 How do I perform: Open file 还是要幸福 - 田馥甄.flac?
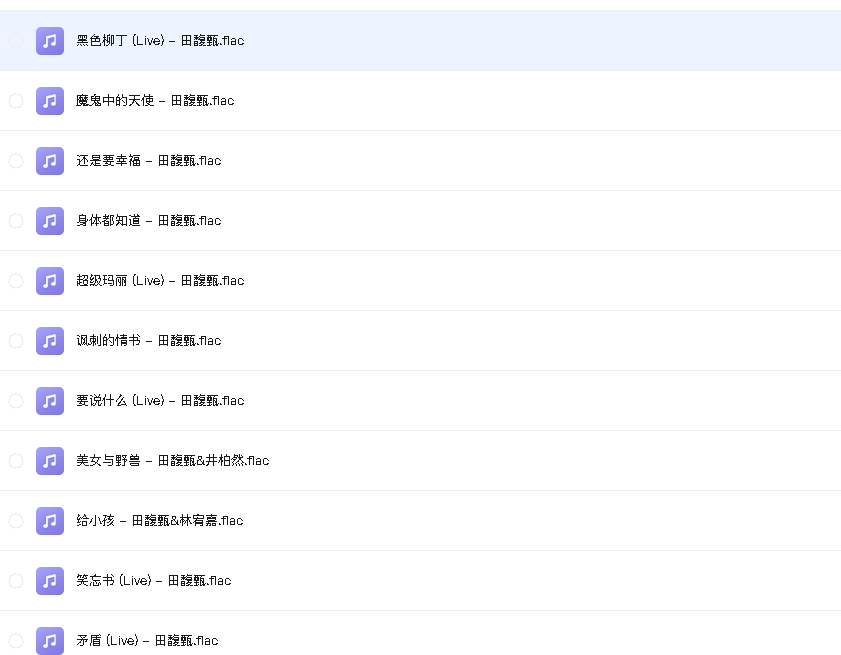pos(149,161)
